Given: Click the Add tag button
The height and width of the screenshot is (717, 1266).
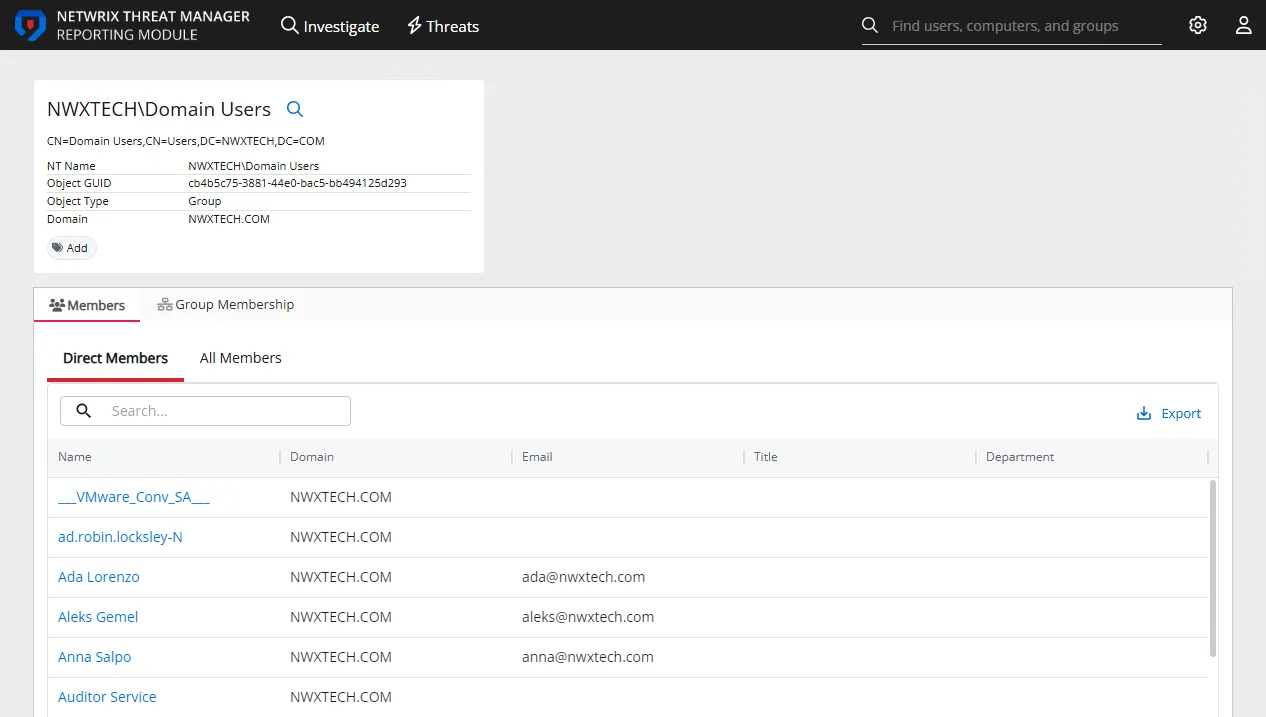Looking at the screenshot, I should 71,248.
